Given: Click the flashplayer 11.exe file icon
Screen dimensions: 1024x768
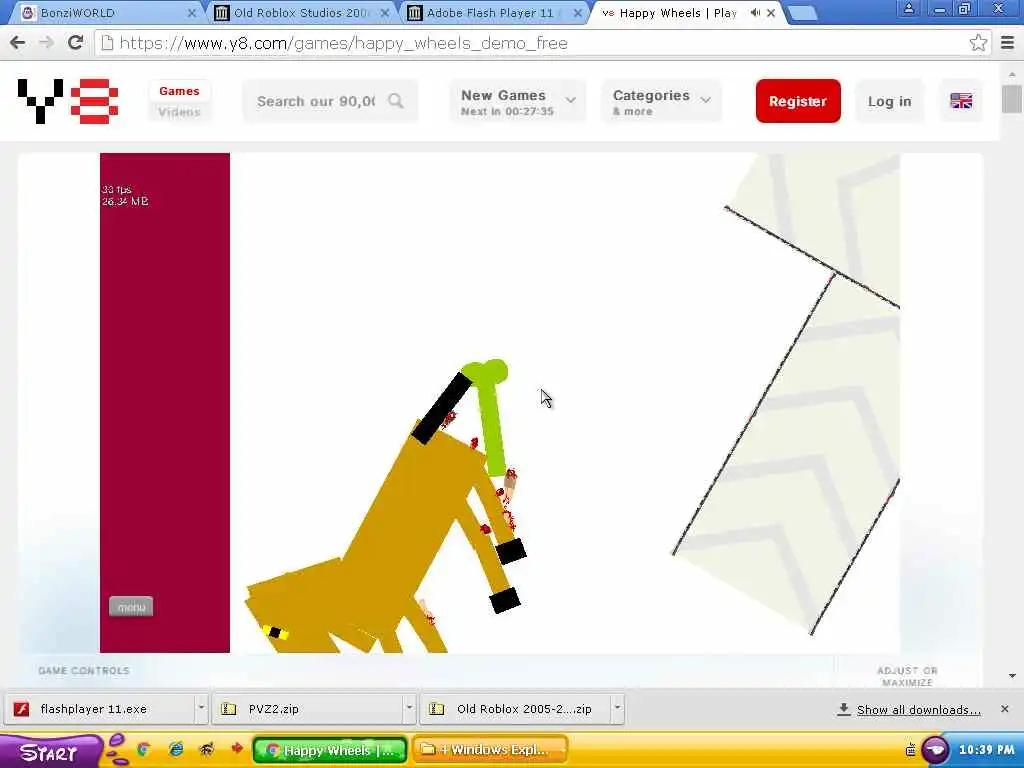Looking at the screenshot, I should coord(22,709).
